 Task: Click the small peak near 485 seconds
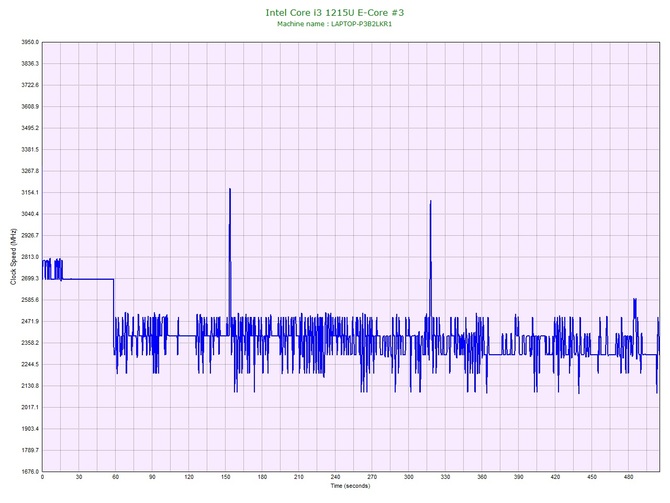[x=635, y=300]
